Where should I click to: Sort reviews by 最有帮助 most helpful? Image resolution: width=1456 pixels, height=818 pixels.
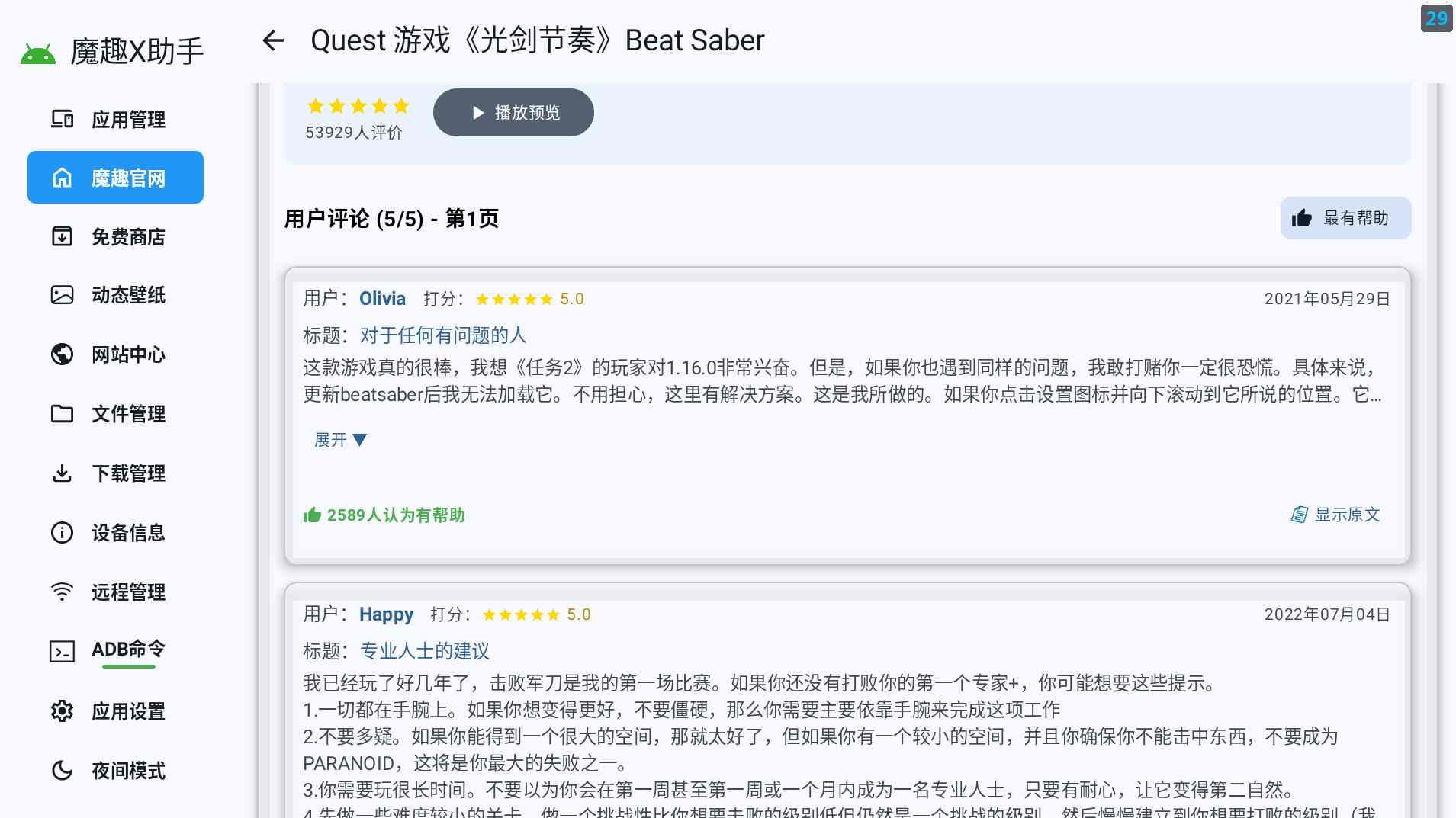[x=1345, y=218]
